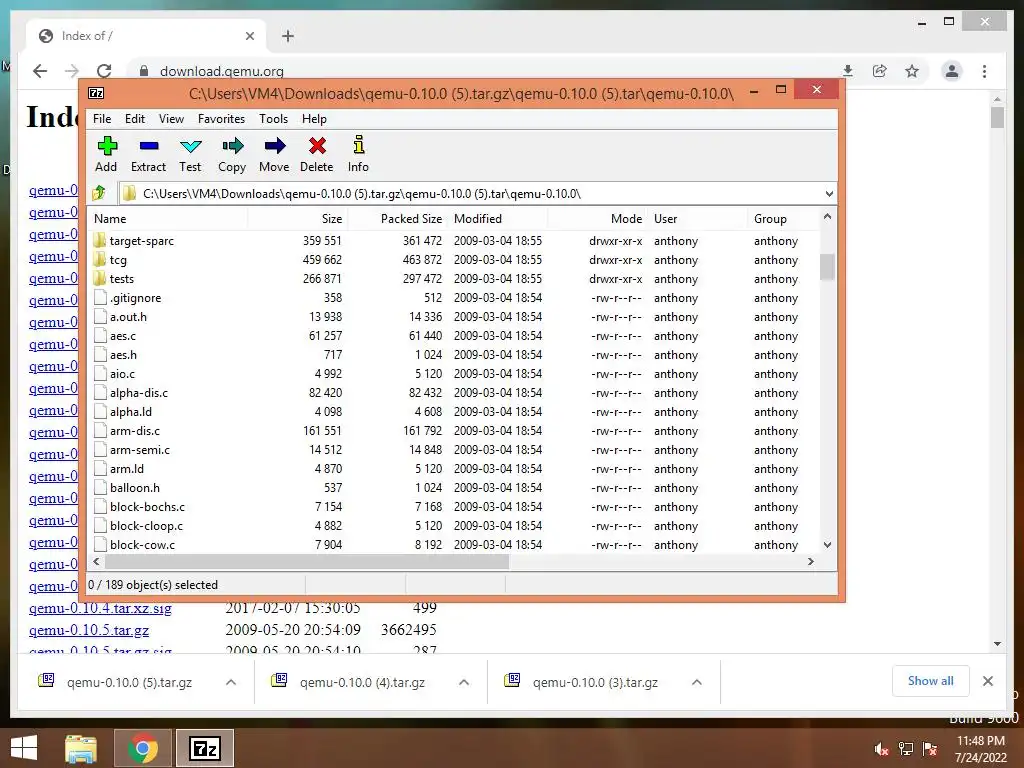Click the tests folder icon
The width and height of the screenshot is (1024, 768).
pos(99,278)
